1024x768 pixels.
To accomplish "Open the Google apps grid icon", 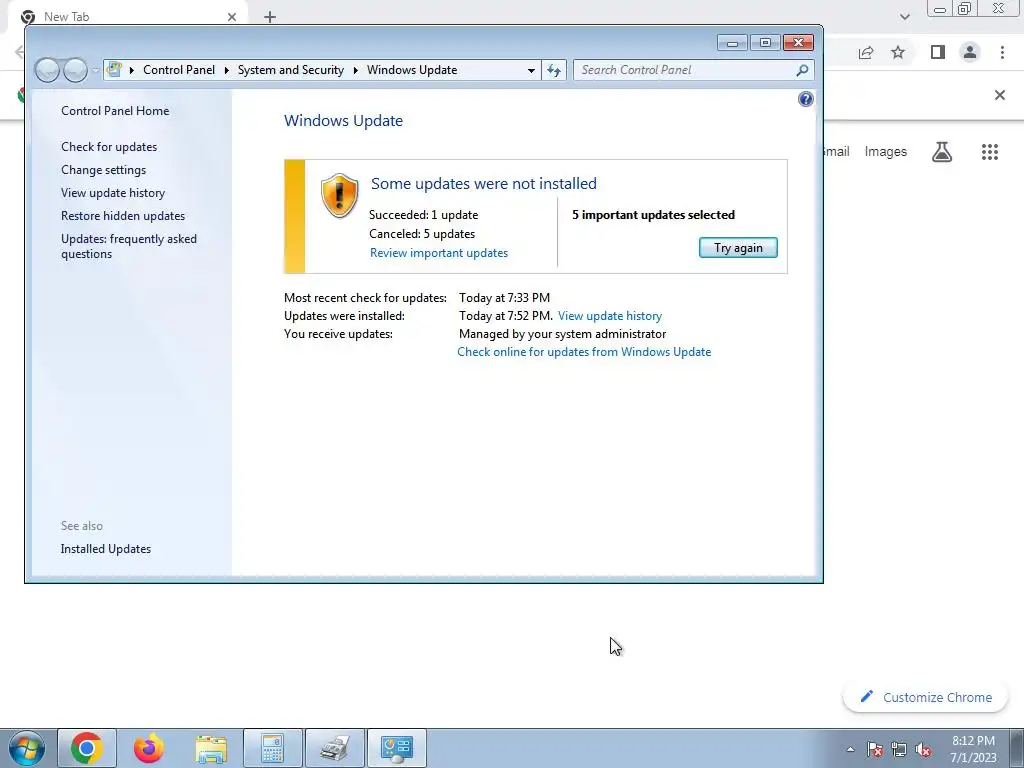I will click(x=990, y=152).
